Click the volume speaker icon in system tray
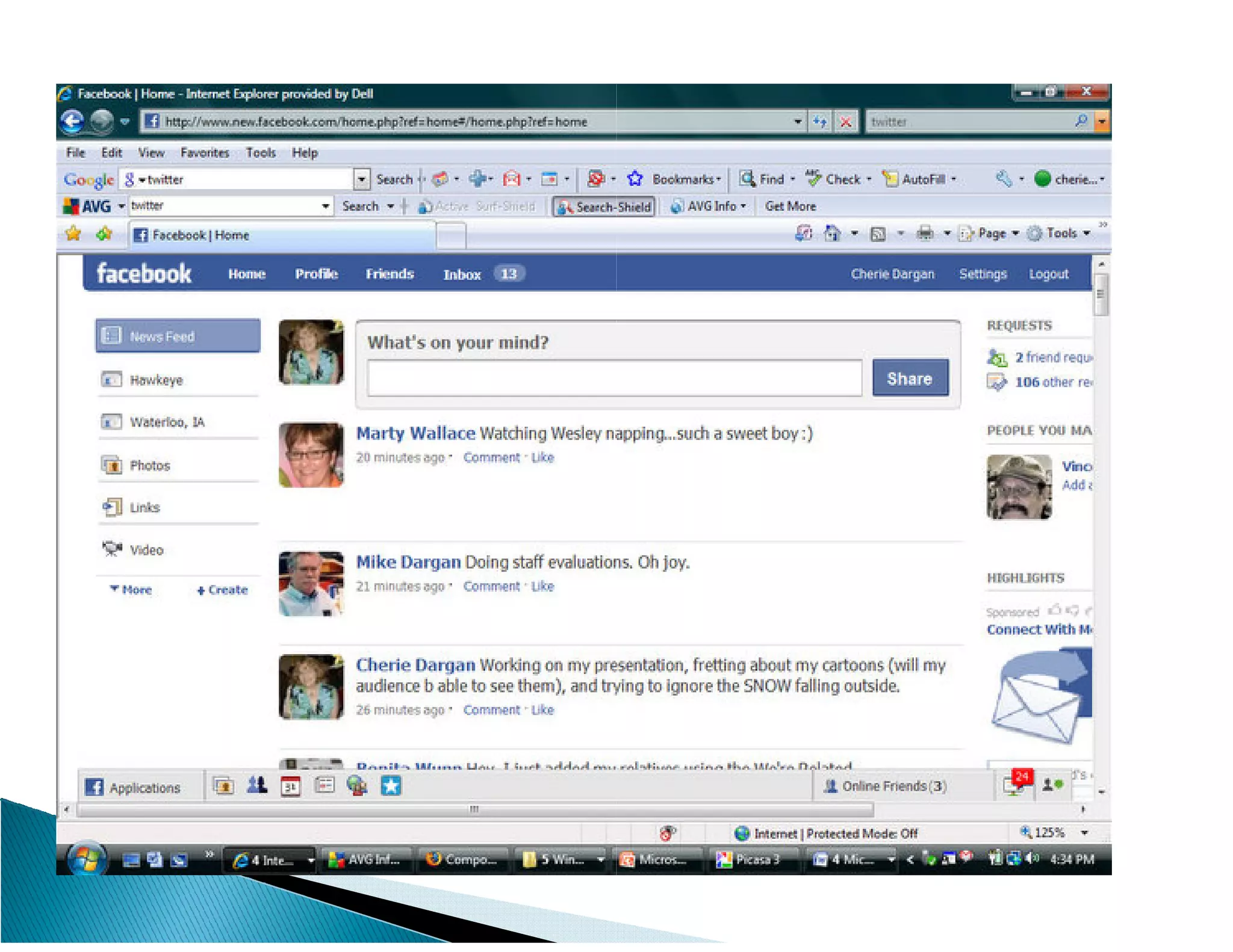 (x=1032, y=859)
